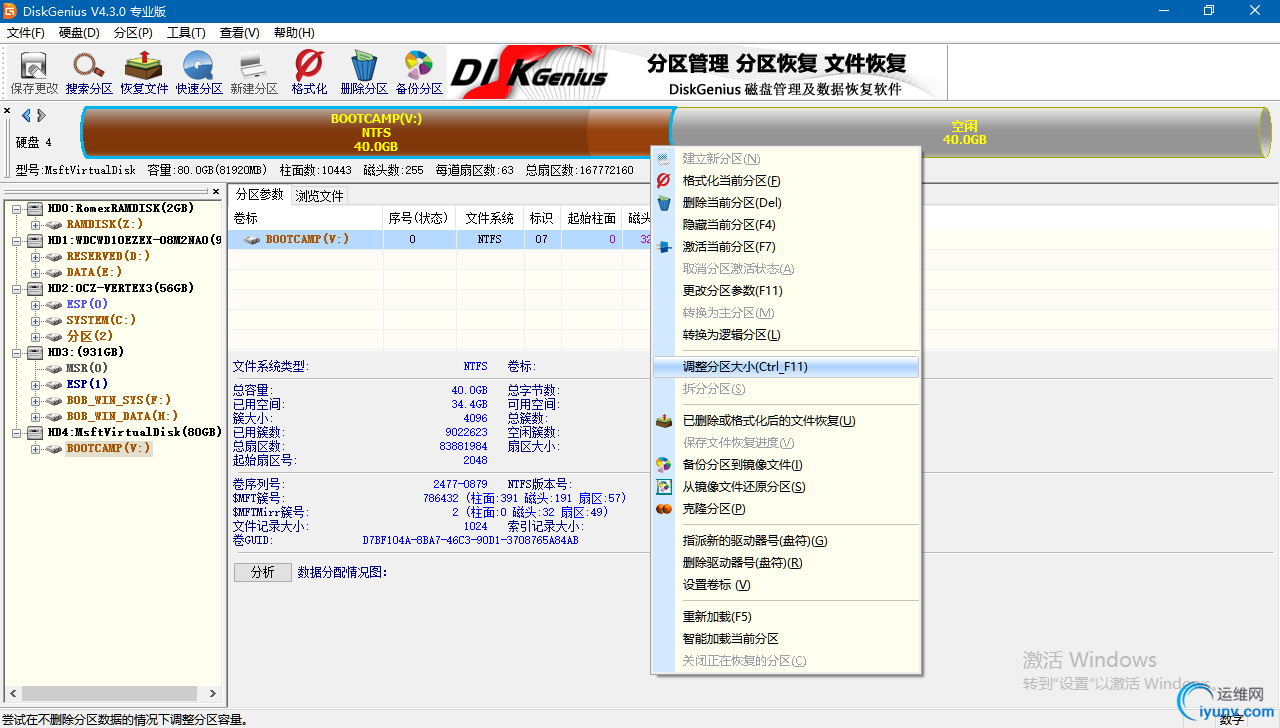The height and width of the screenshot is (728, 1280).
Task: Collapse the HD4 MsftVirtualDisk node
Action: click(17, 432)
